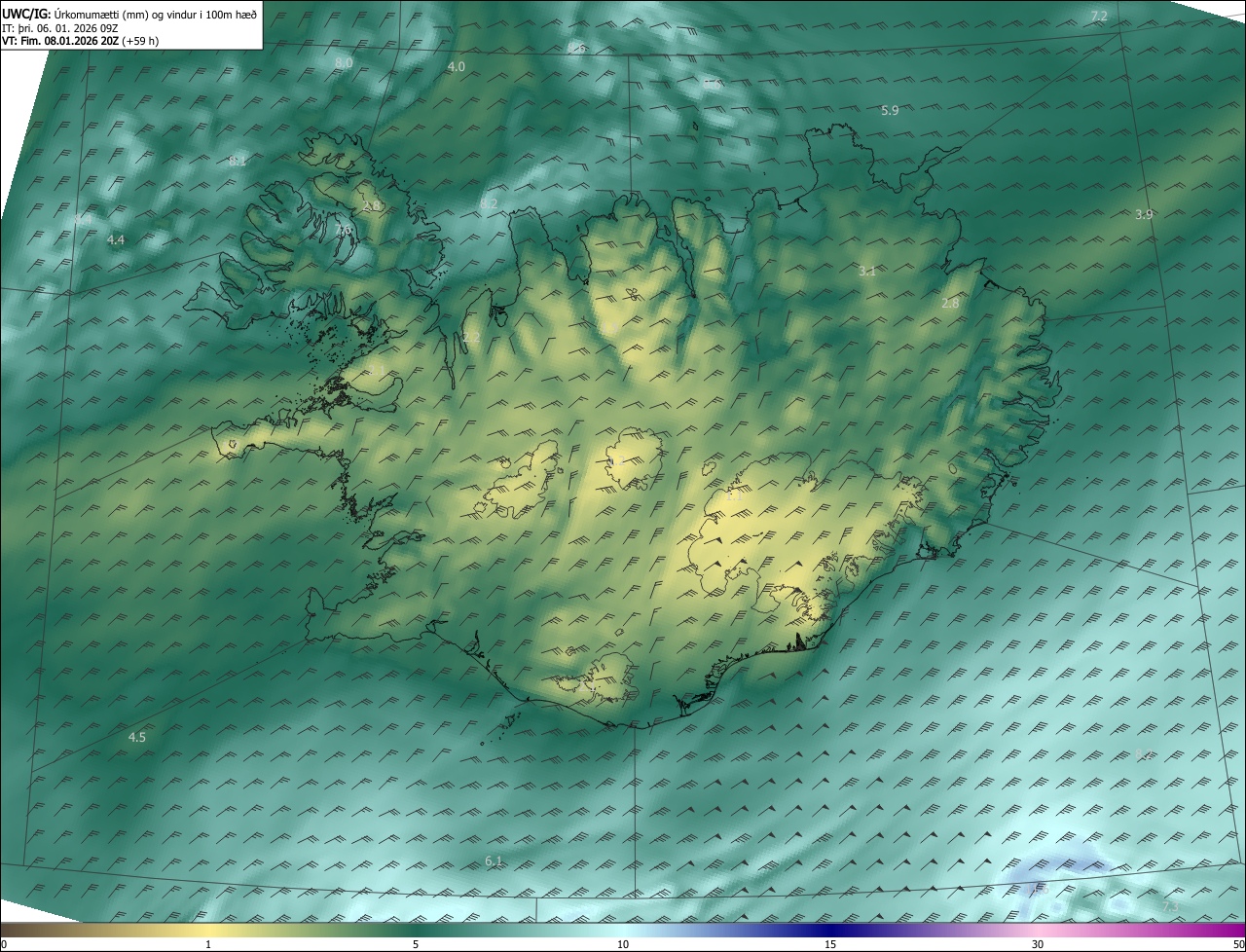Click the 7.6 value label over the Westfjords
Viewport: 1246px width, 952px height.
pos(343,230)
